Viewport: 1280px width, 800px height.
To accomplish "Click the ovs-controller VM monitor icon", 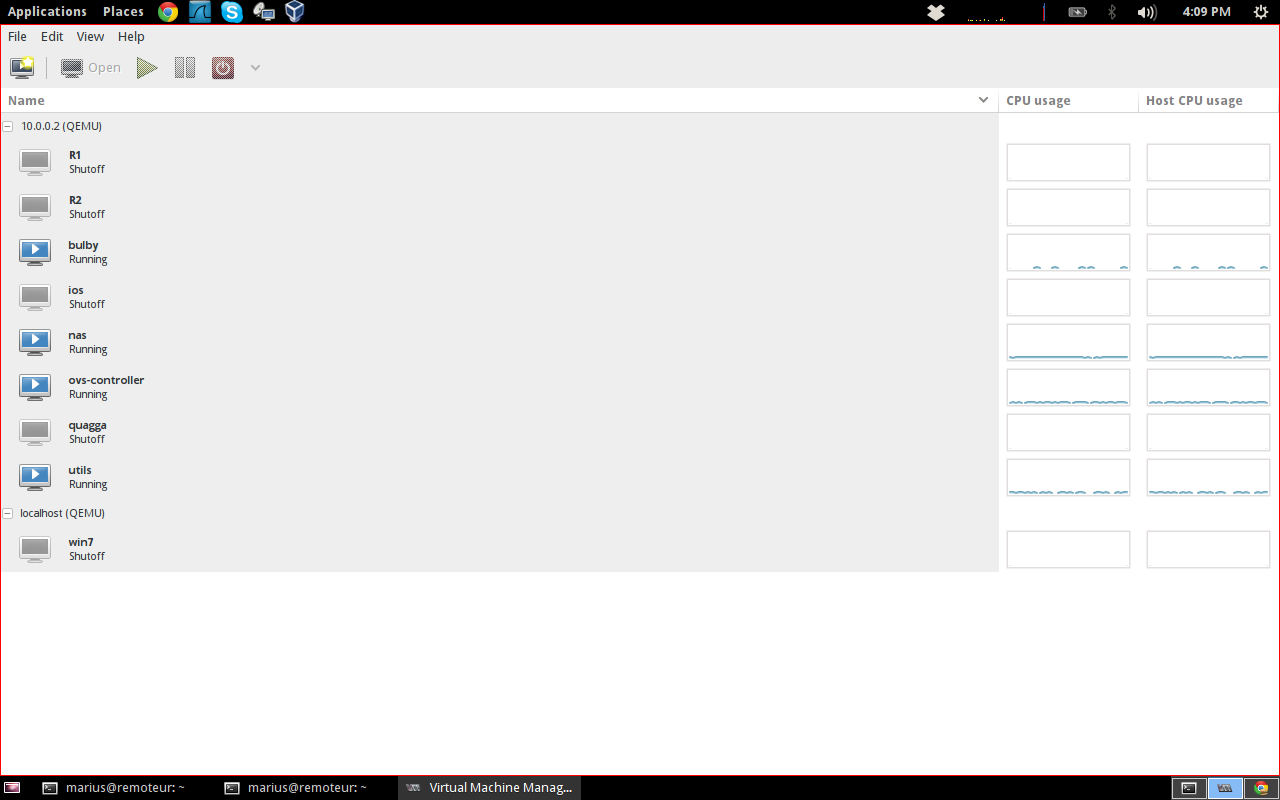I will 35,387.
